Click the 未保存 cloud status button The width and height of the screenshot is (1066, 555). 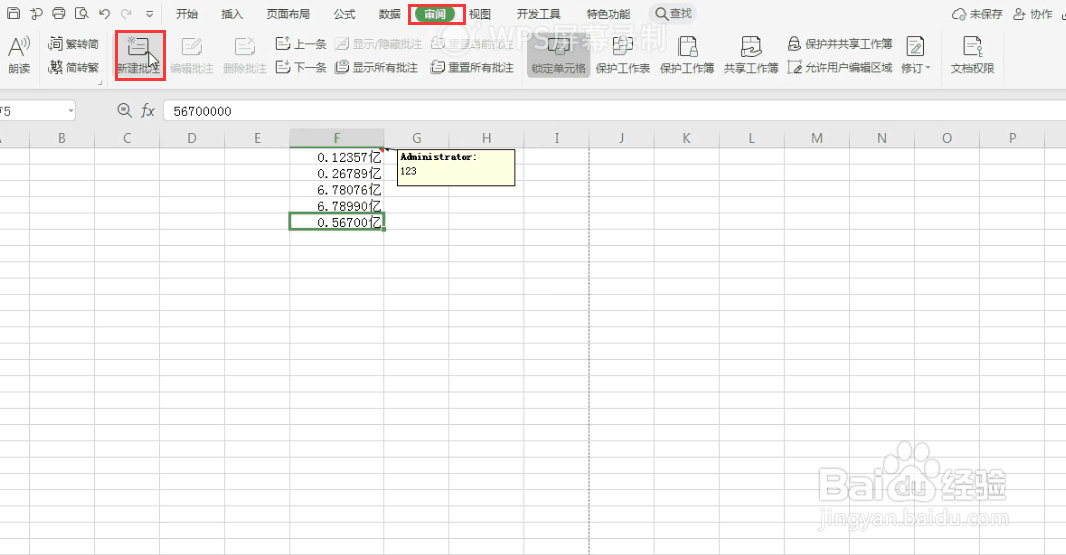tap(978, 14)
